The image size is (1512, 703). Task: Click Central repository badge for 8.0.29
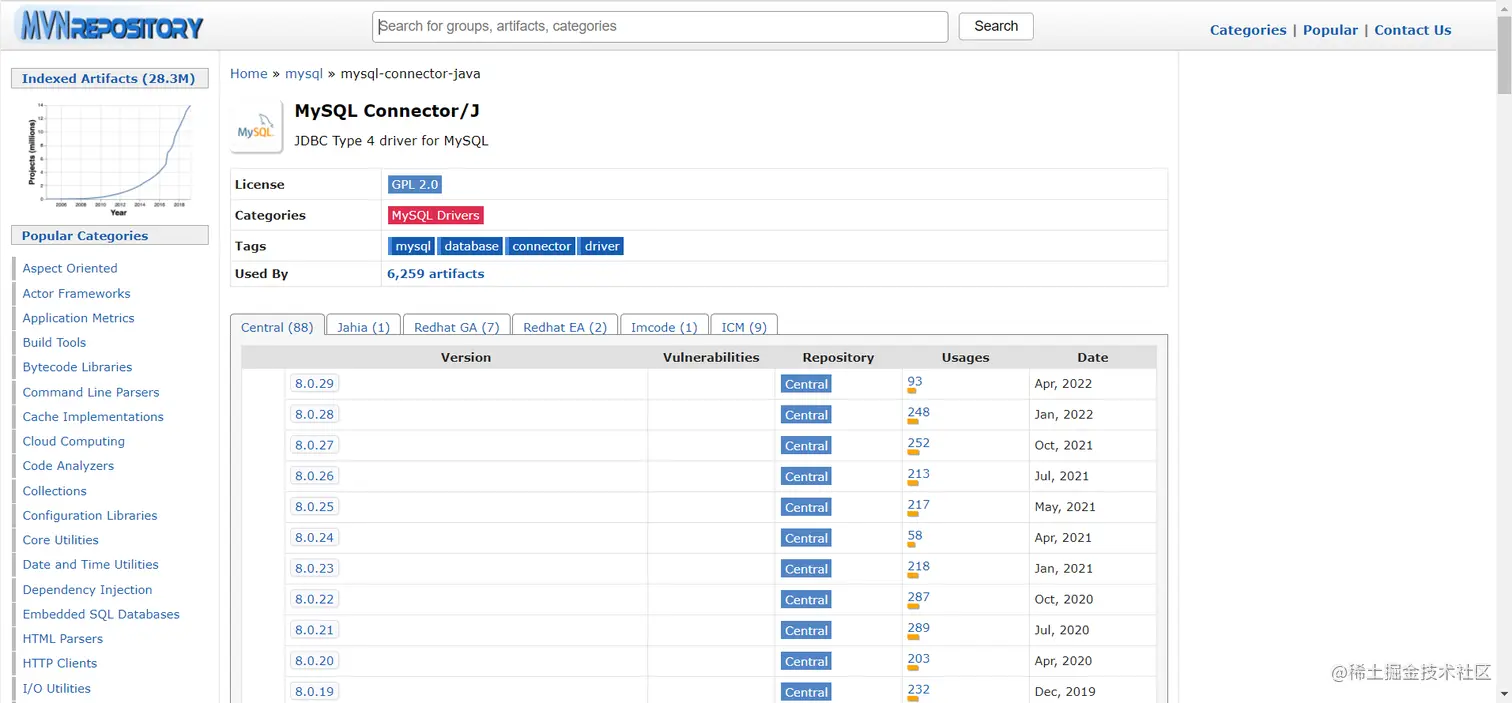point(806,385)
